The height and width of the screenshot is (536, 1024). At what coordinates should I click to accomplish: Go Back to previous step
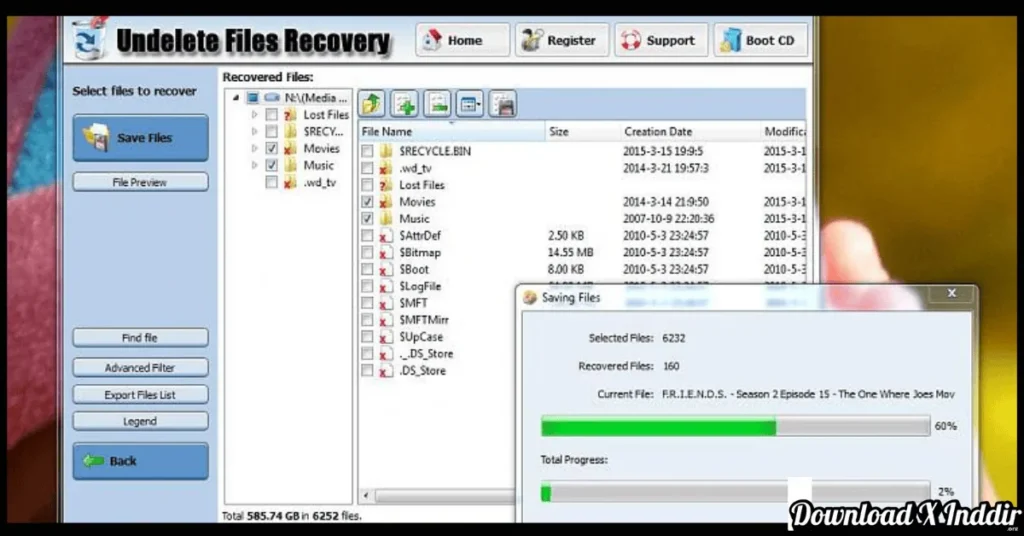[x=140, y=461]
